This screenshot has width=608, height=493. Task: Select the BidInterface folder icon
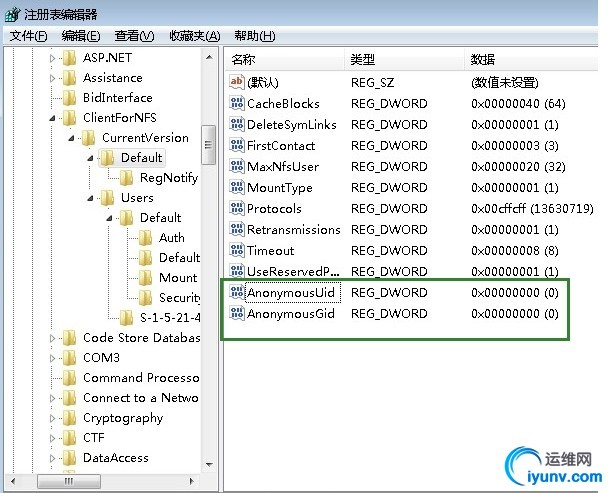click(70, 98)
